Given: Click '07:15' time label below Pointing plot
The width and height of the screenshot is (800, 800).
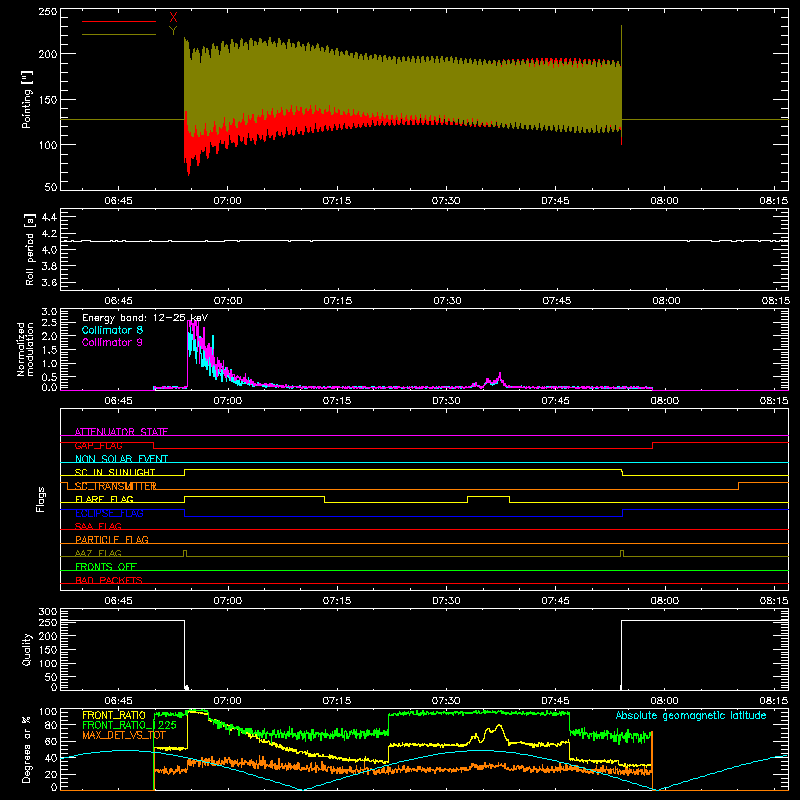Looking at the screenshot, I should point(337,201).
